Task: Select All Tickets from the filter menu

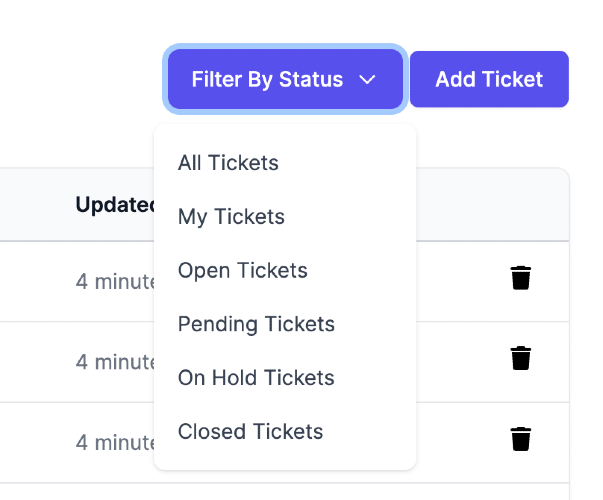Action: pyautogui.click(x=228, y=163)
